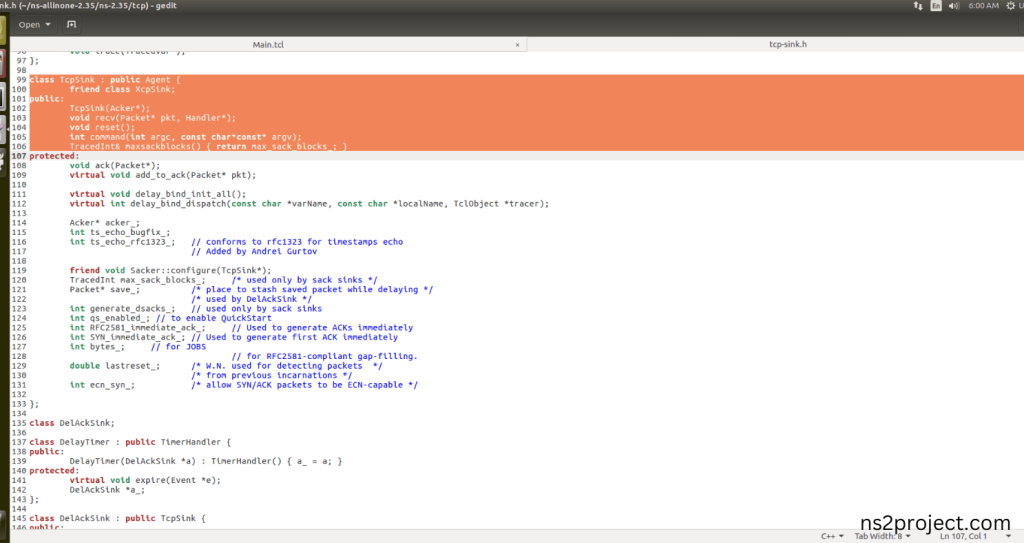Open the Ln 107, Col 1 position menu

tap(975, 536)
